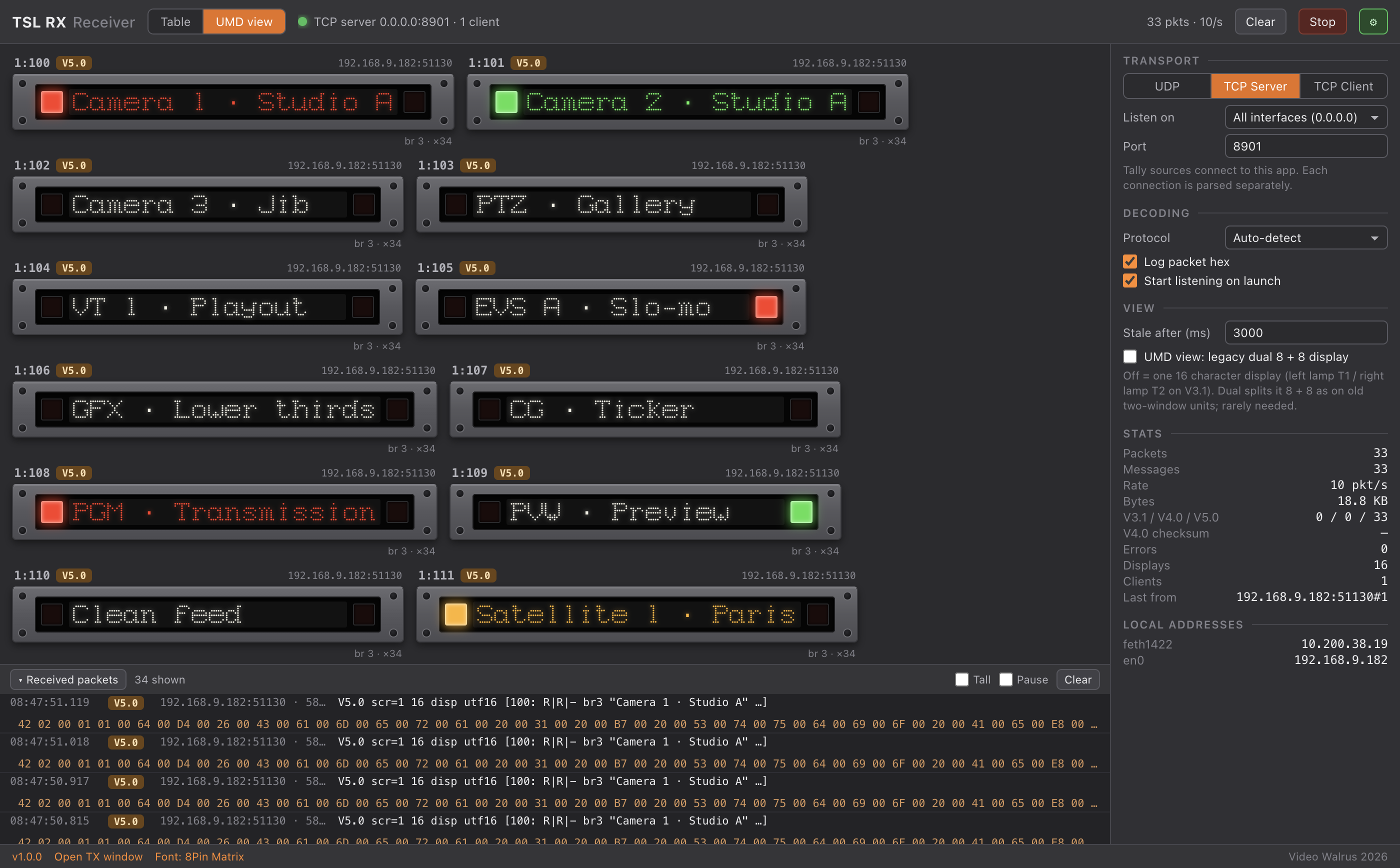The height and width of the screenshot is (868, 1400).
Task: Open the settings gear button
Action: pyautogui.click(x=1372, y=22)
